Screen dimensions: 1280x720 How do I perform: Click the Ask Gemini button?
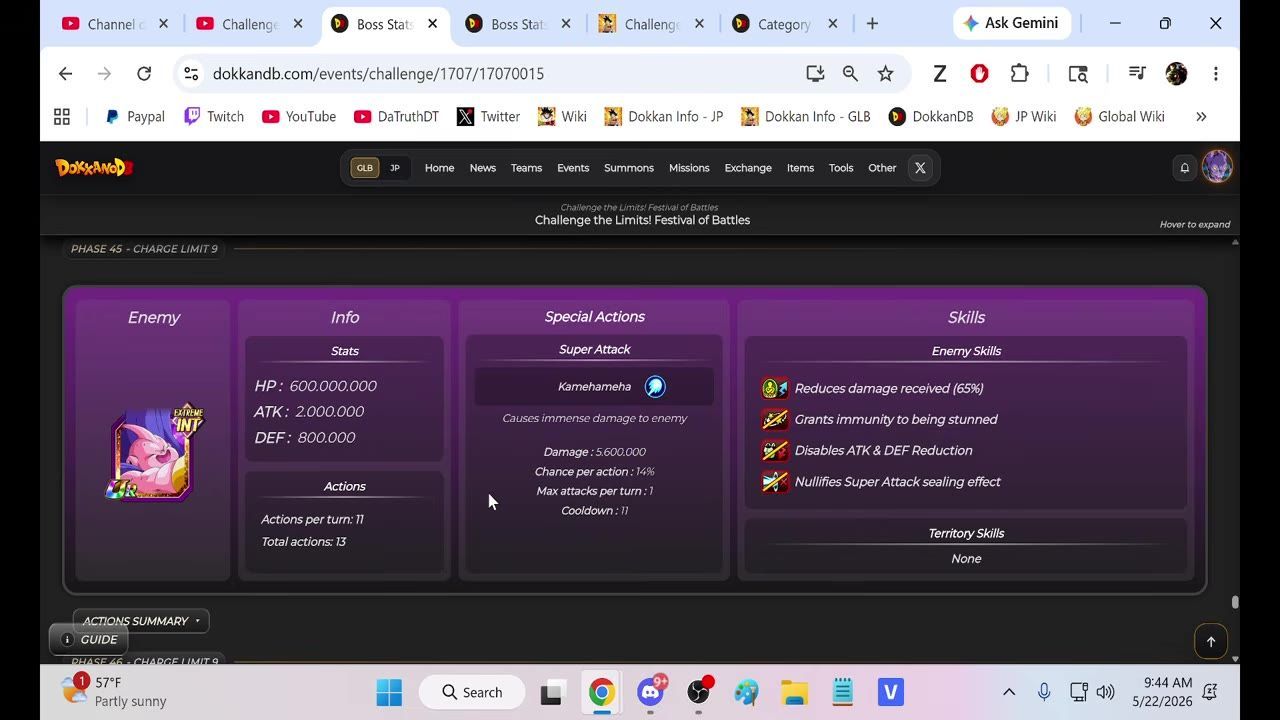pos(1012,23)
